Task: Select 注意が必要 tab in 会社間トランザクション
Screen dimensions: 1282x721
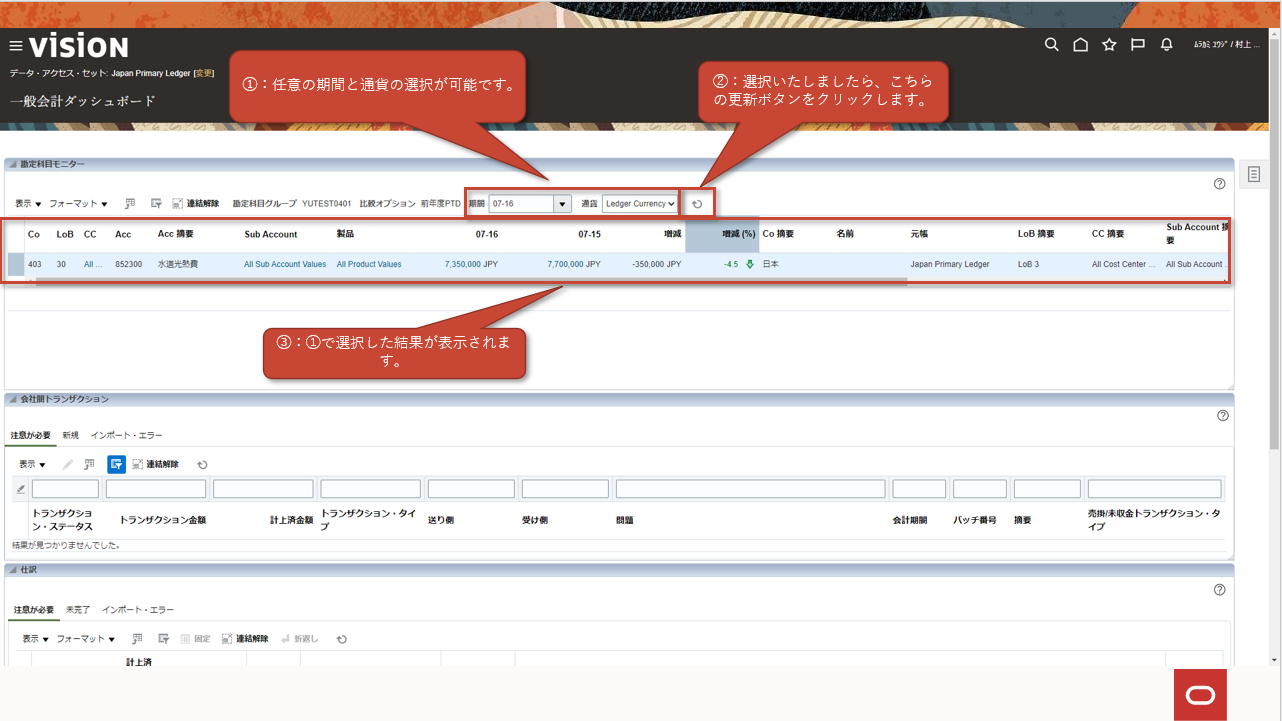Action: click(x=31, y=435)
